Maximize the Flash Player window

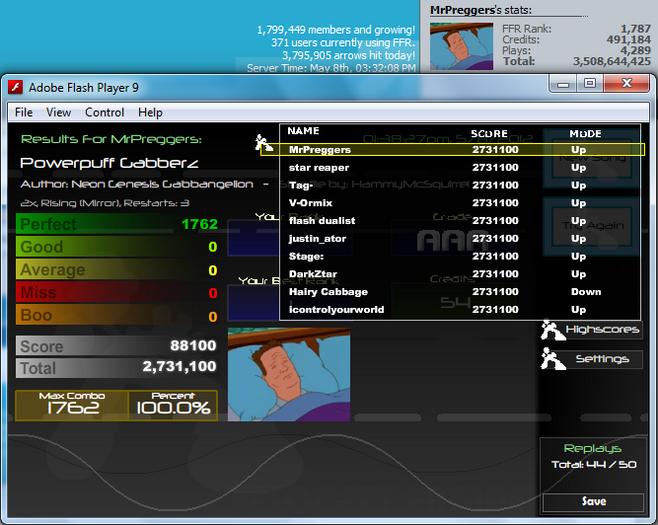point(590,83)
